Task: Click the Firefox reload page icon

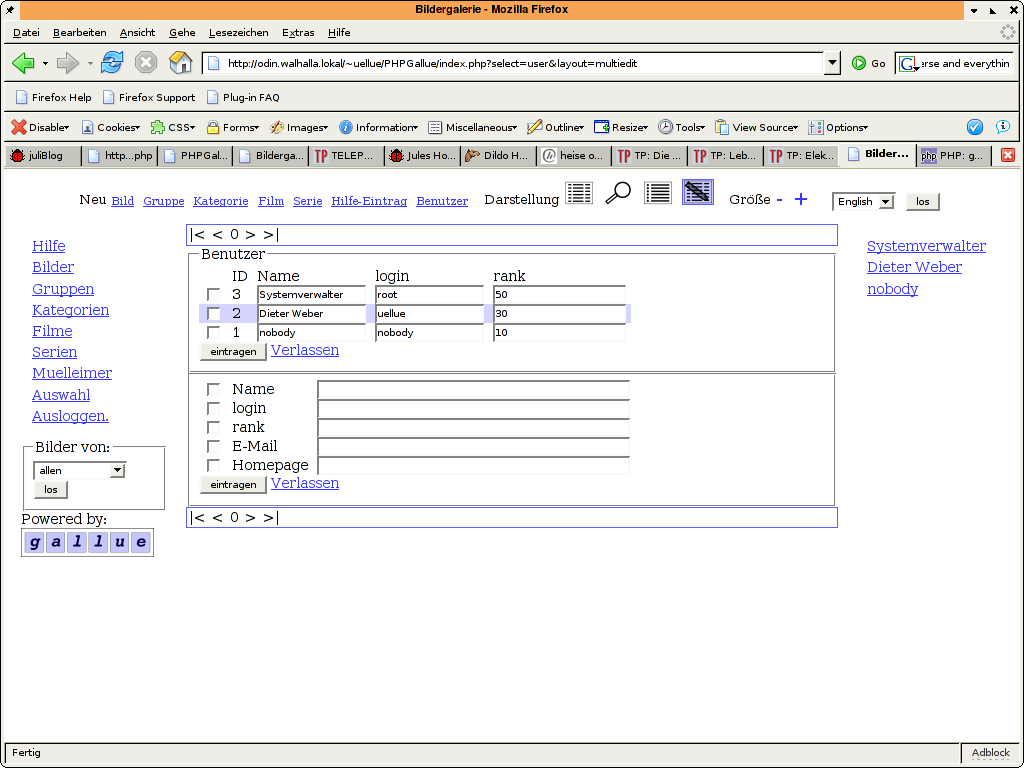Action: pyautogui.click(x=111, y=63)
